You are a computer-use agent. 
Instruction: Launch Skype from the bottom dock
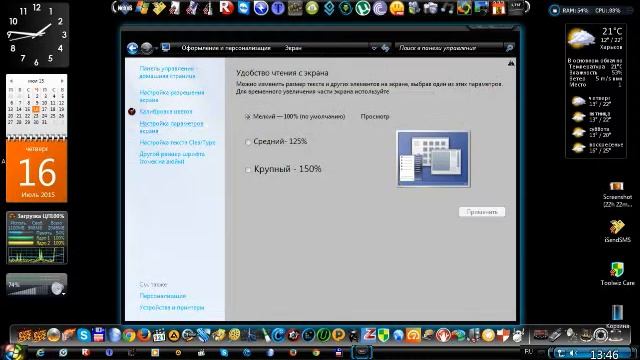click(x=84, y=336)
